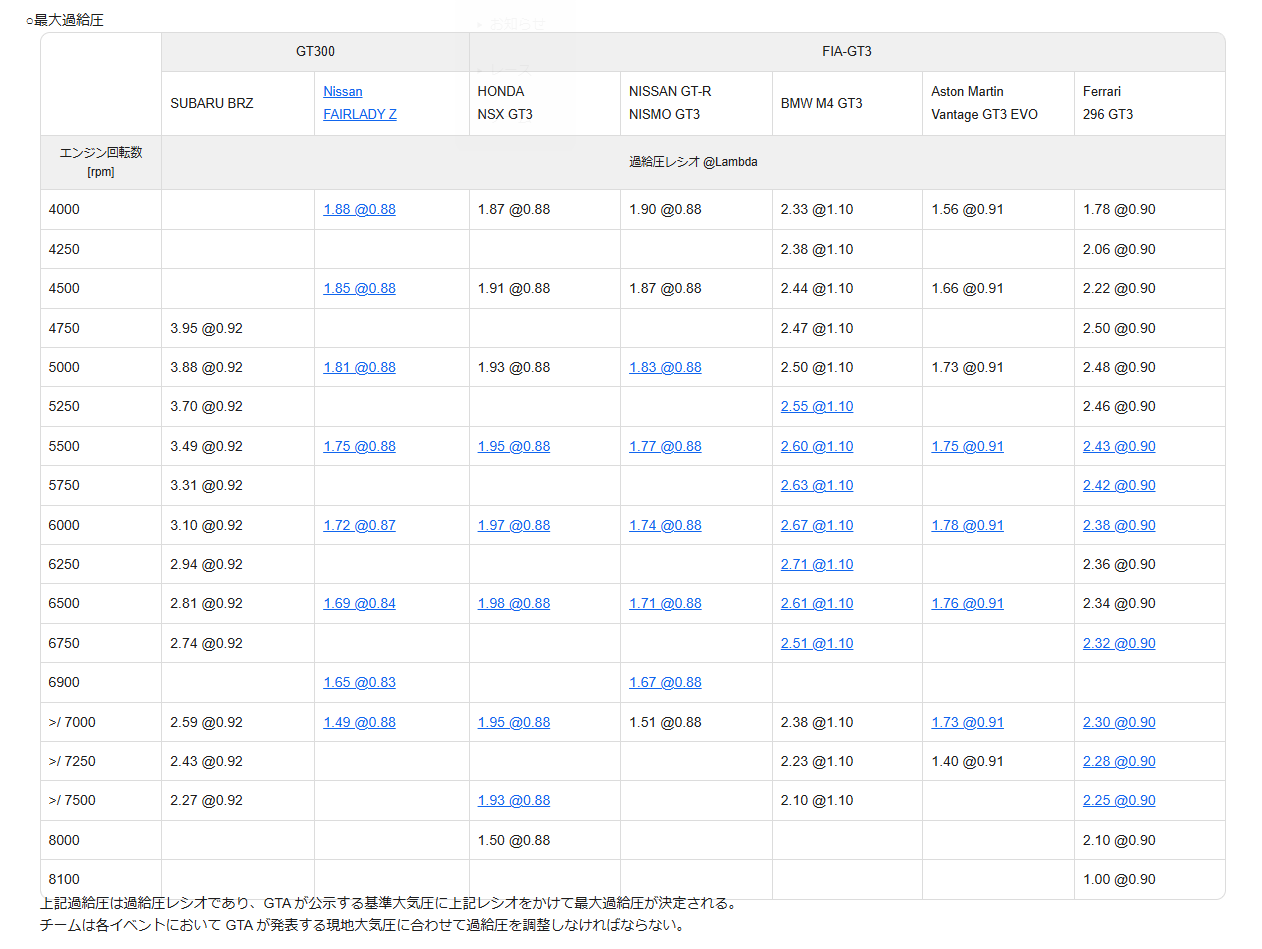Click the 2.71 @1.10 link at 6250 rpm
The width and height of the screenshot is (1262, 949).
click(x=817, y=564)
